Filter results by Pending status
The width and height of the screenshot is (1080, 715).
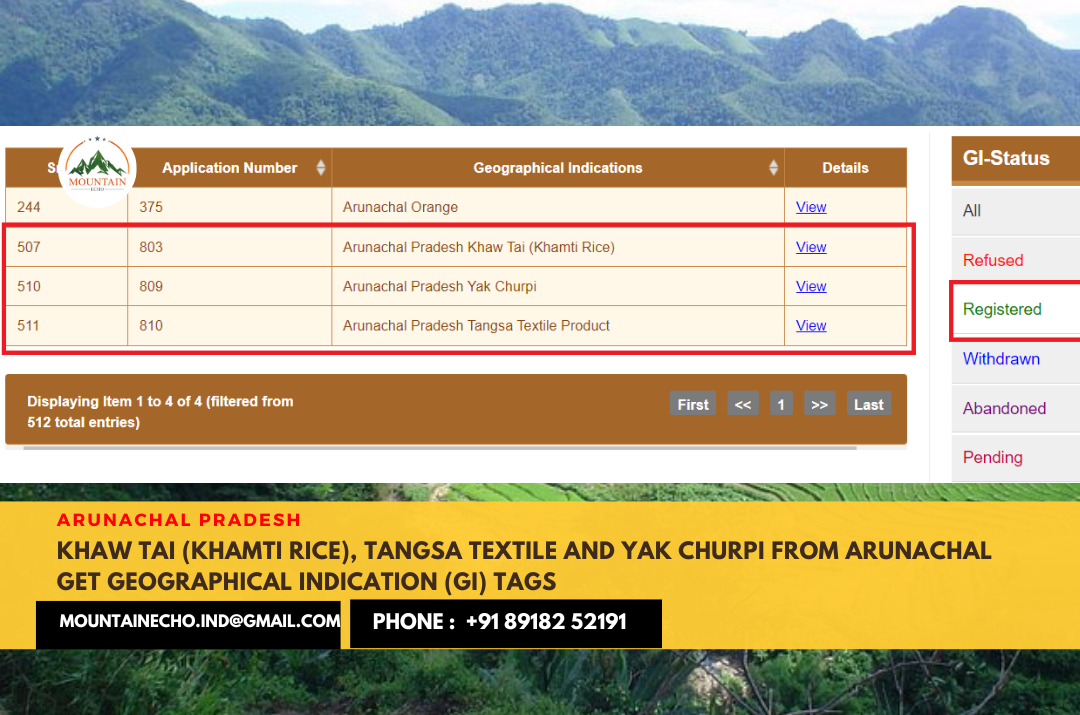pyautogui.click(x=993, y=457)
